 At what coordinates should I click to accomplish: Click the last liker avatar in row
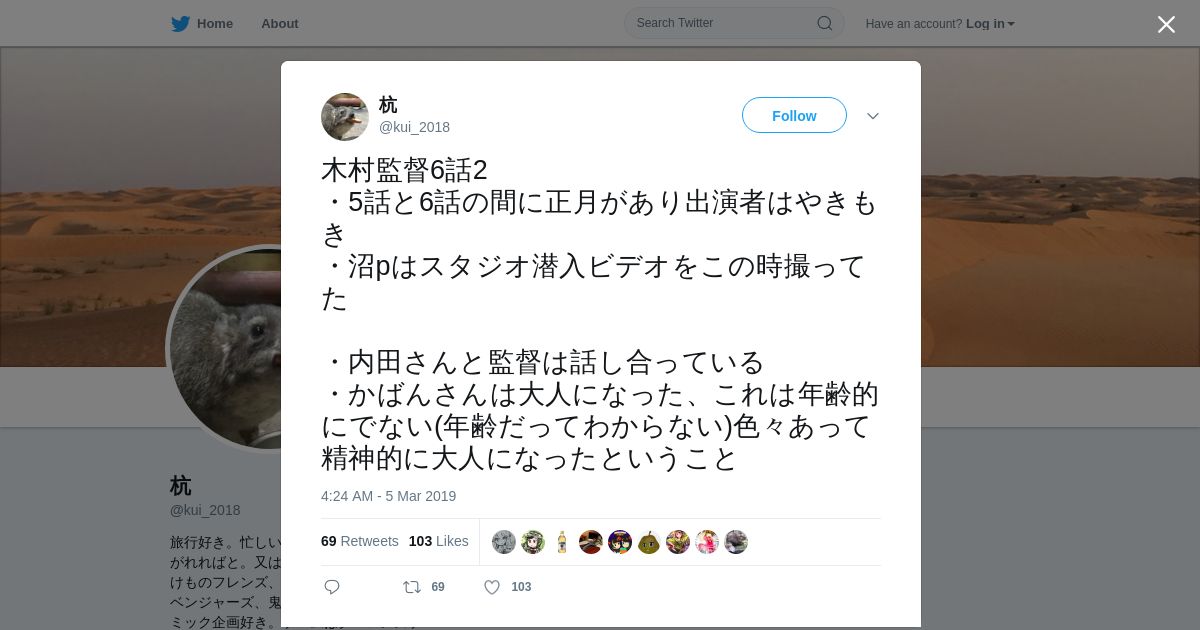(736, 542)
